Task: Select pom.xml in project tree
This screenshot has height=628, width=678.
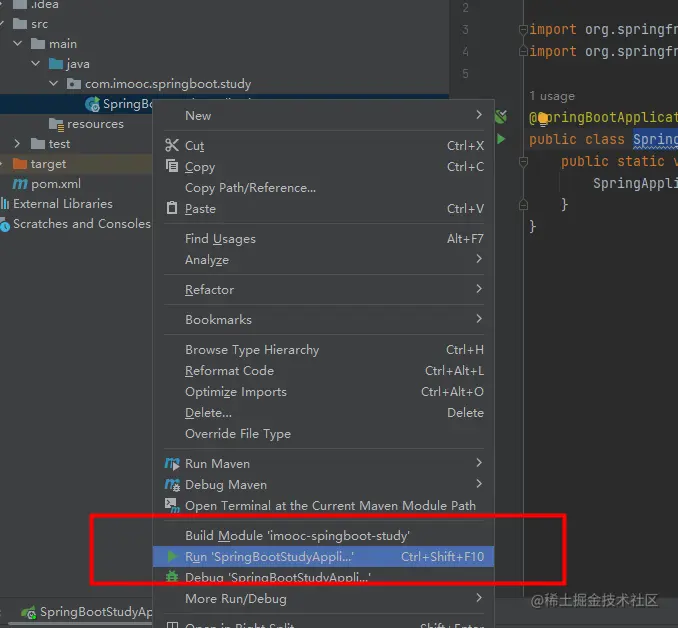Action: coord(56,184)
